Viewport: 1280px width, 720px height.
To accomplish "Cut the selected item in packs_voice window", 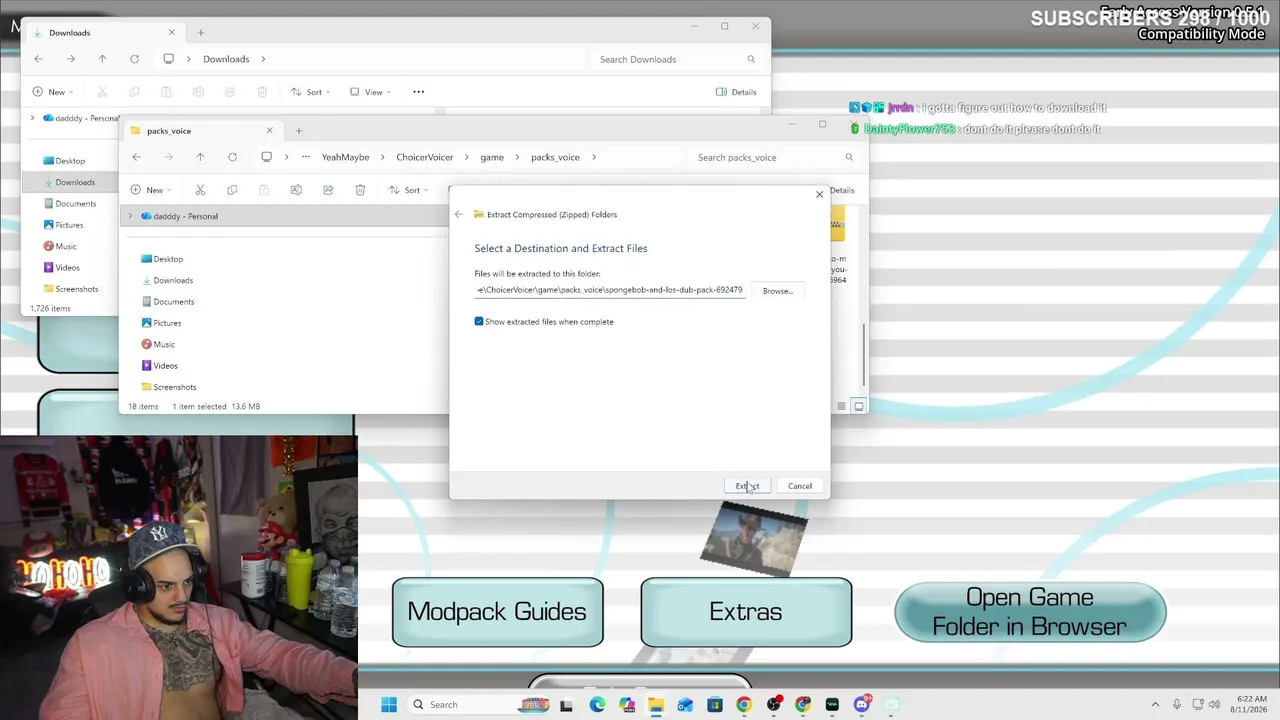I will point(200,190).
